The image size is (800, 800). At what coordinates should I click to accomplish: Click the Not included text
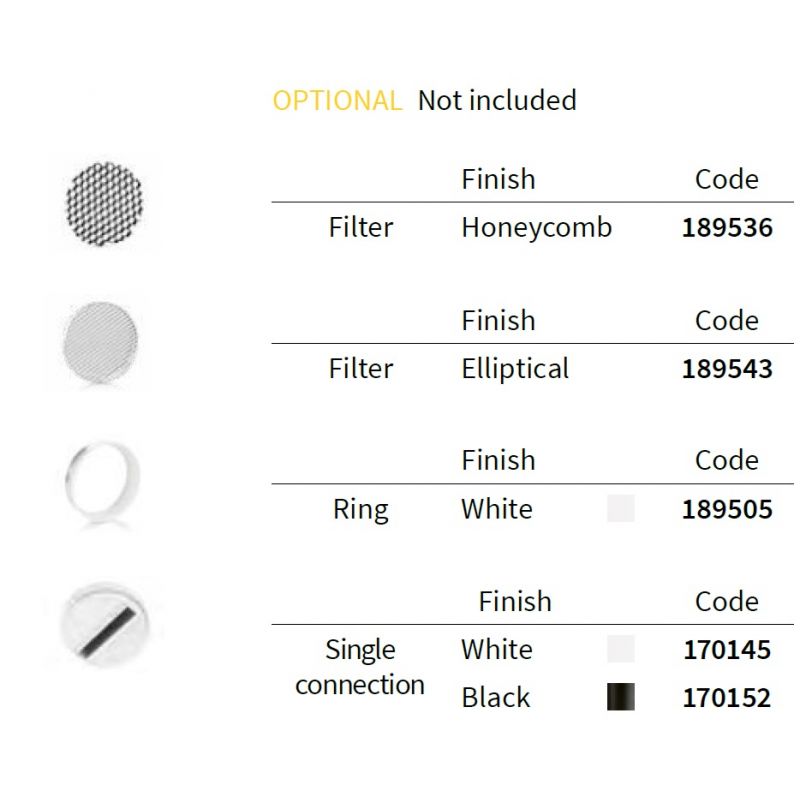pyautogui.click(x=497, y=101)
